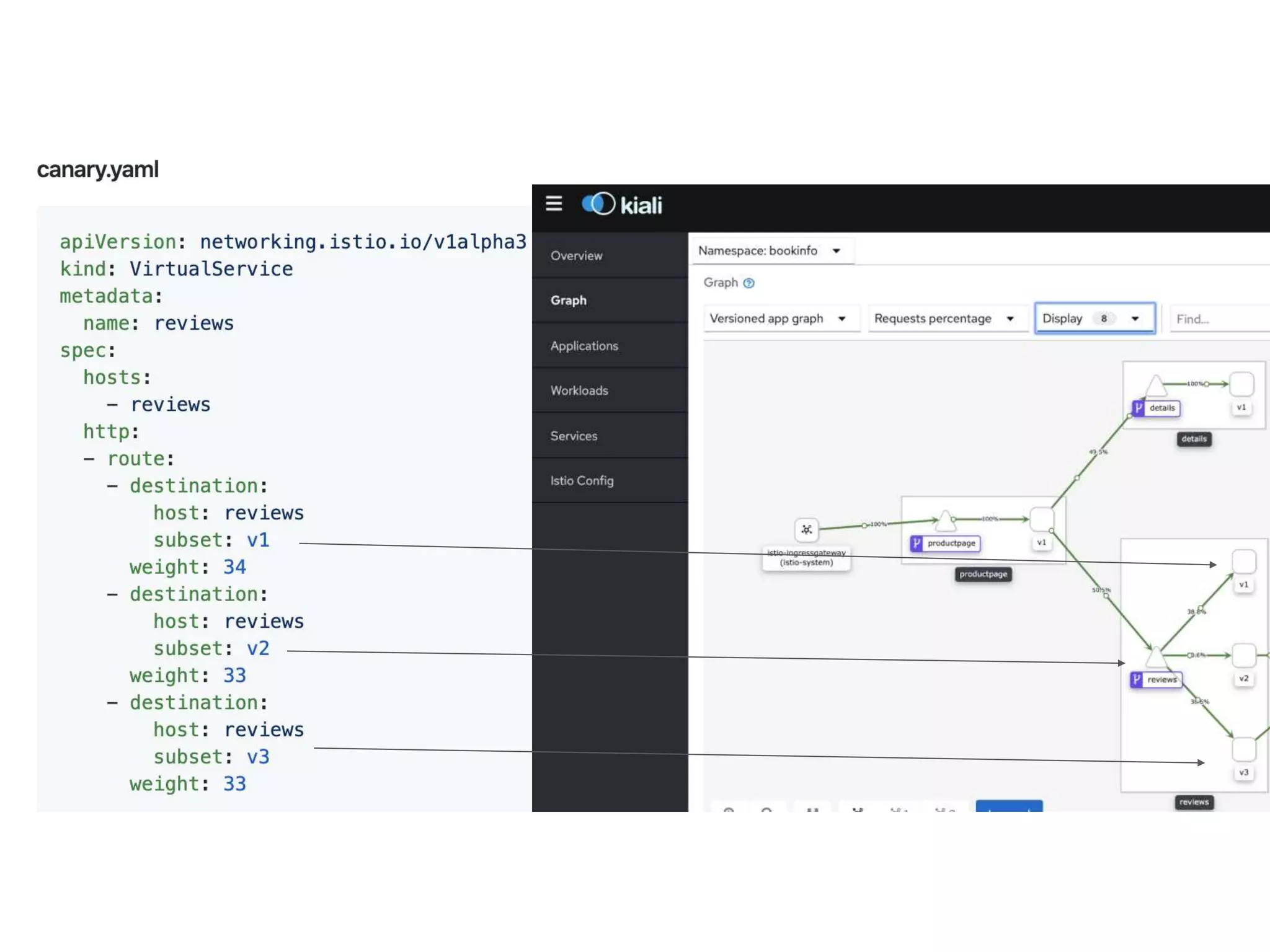Navigate to Workloads page
The image size is (1270, 952).
click(x=579, y=391)
